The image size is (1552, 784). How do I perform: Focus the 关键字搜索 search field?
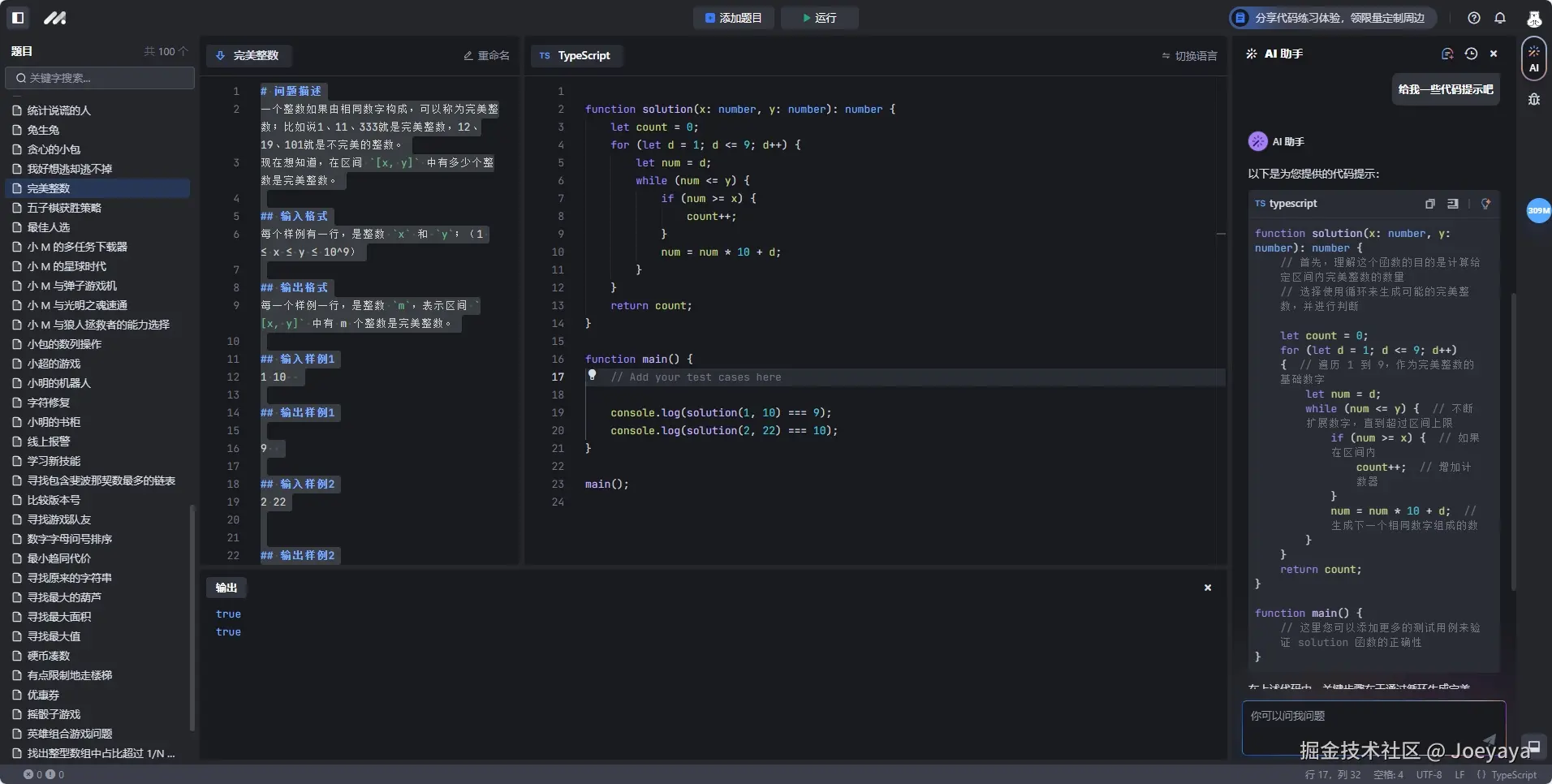coord(100,78)
